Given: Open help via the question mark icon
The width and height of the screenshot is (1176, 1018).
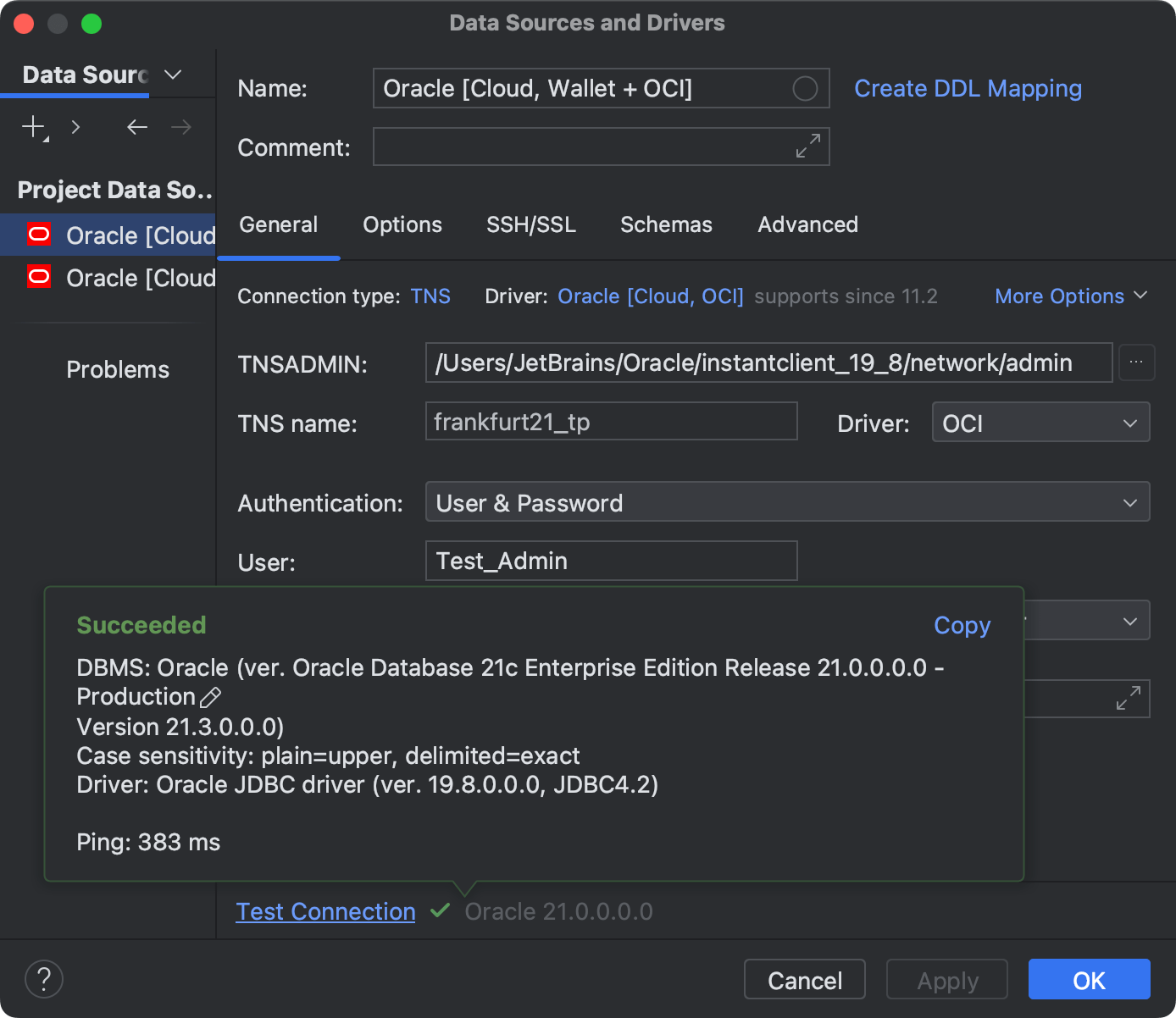Looking at the screenshot, I should tap(44, 979).
